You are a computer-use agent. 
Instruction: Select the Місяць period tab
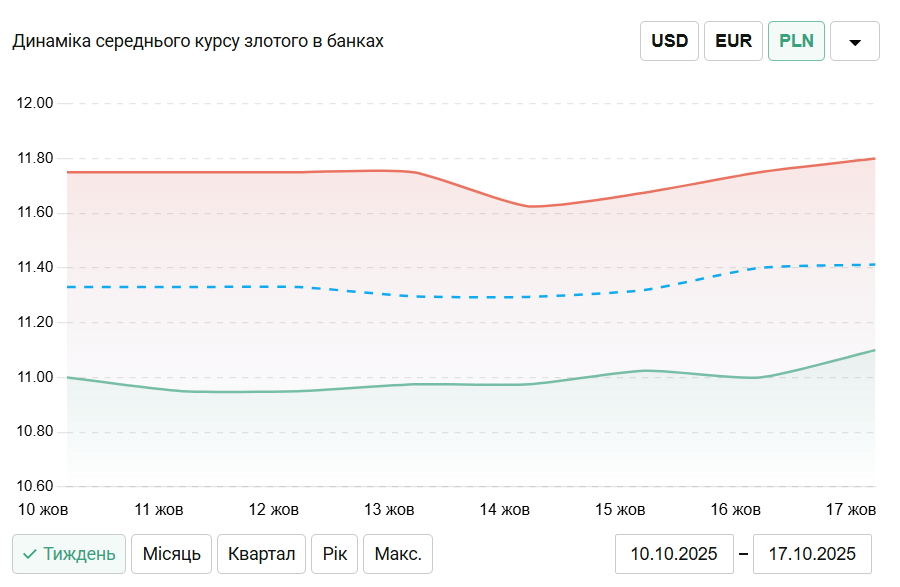click(x=172, y=554)
